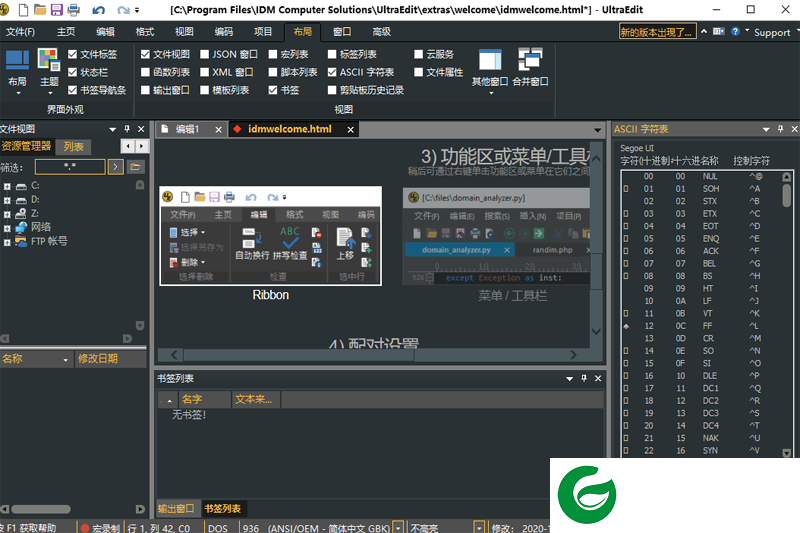
Task: Toggle the 书签导航条 checkbox
Action: point(72,90)
